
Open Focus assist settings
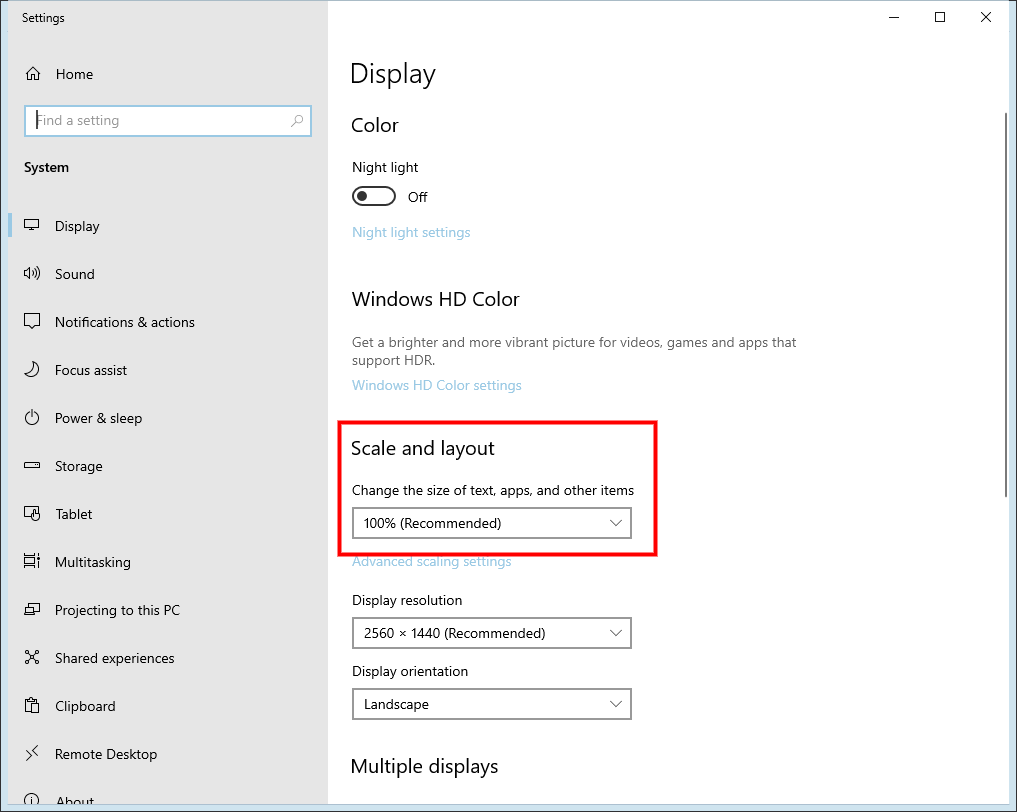[x=167, y=370]
